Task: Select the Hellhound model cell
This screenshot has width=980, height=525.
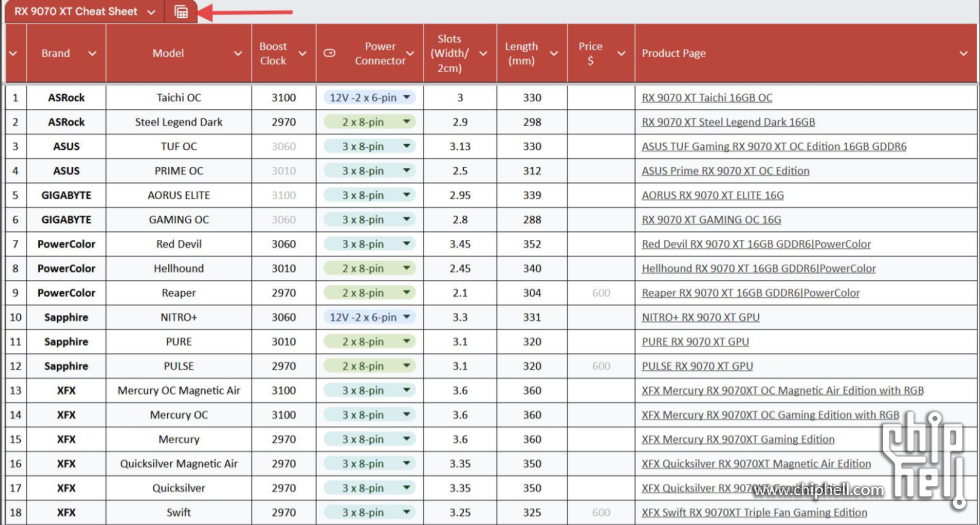Action: click(x=179, y=268)
